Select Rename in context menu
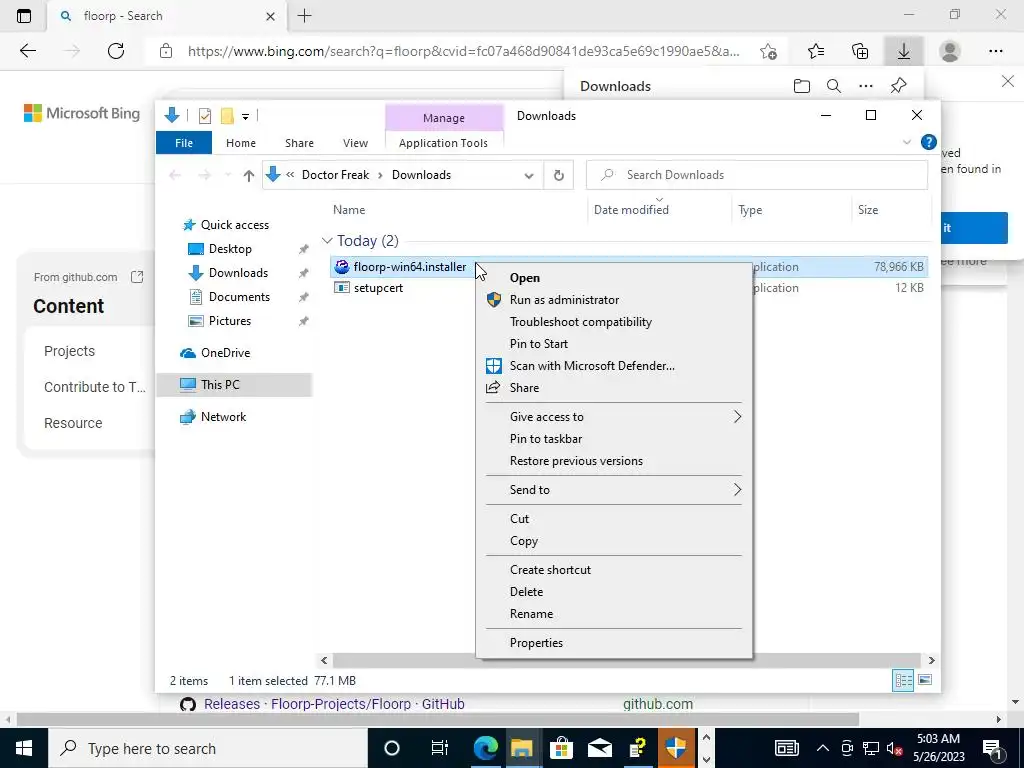Image resolution: width=1024 pixels, height=768 pixels. pyautogui.click(x=613, y=614)
